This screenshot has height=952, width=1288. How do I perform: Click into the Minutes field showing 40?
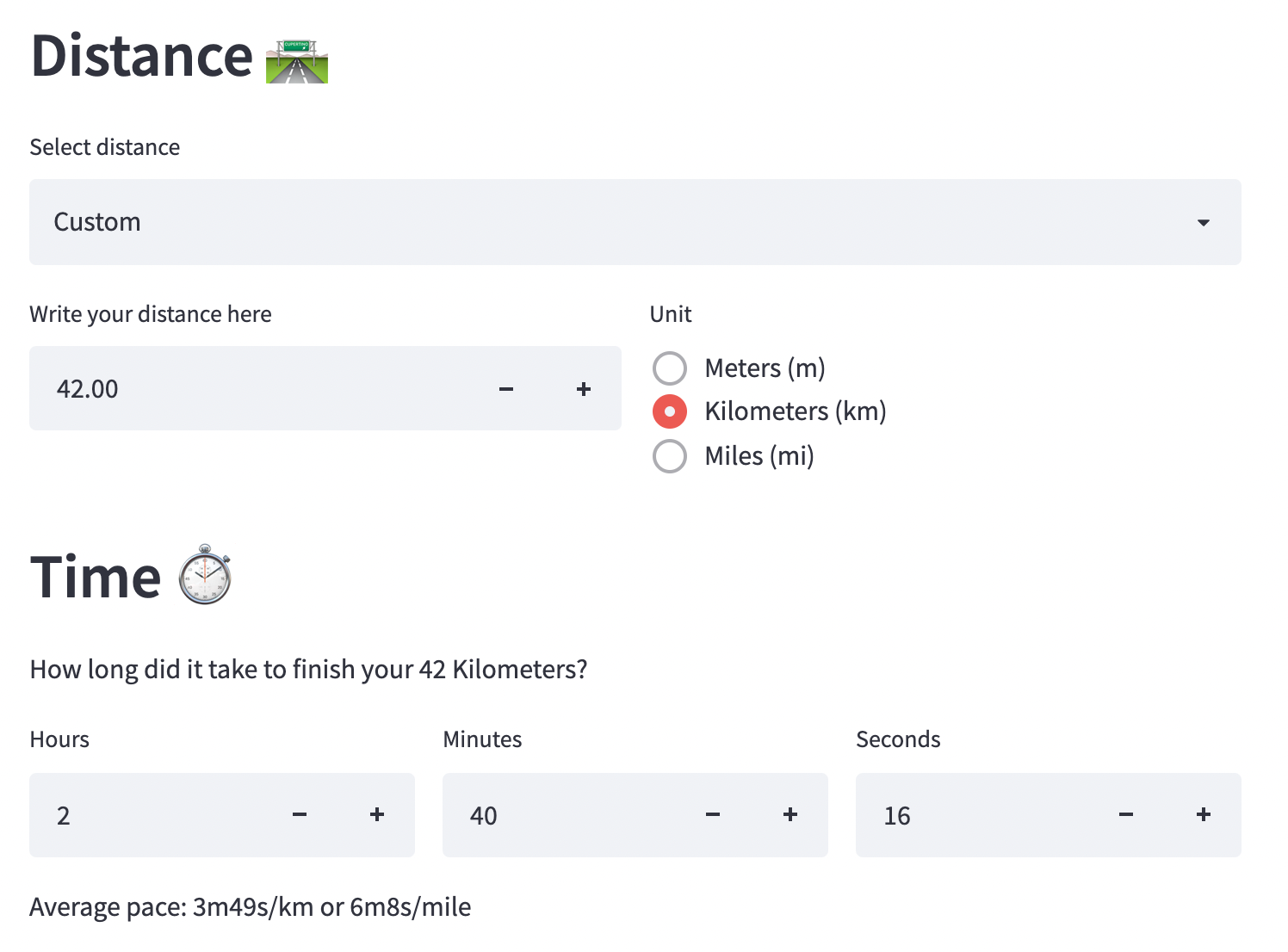(x=568, y=815)
